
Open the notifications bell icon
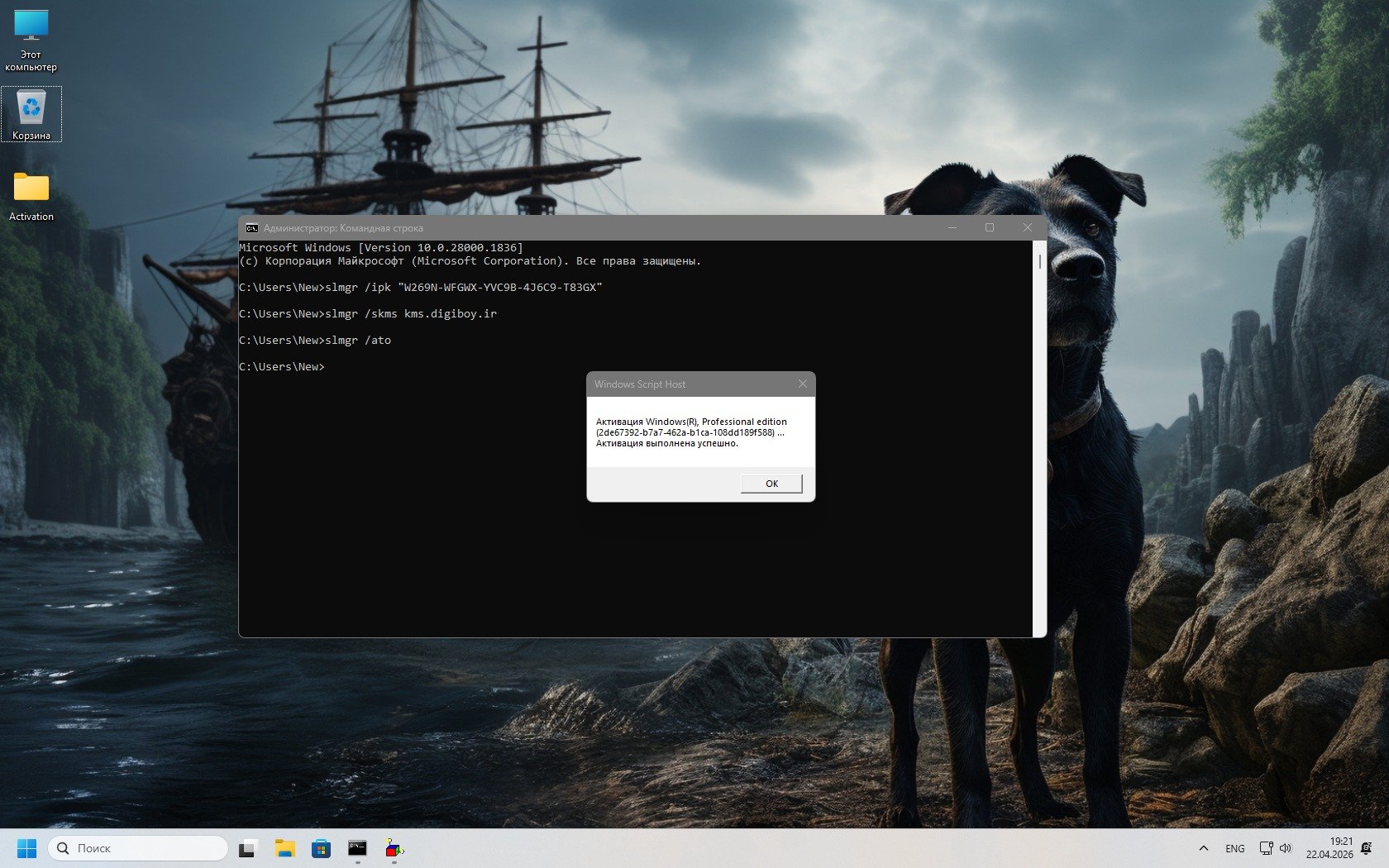[1366, 848]
